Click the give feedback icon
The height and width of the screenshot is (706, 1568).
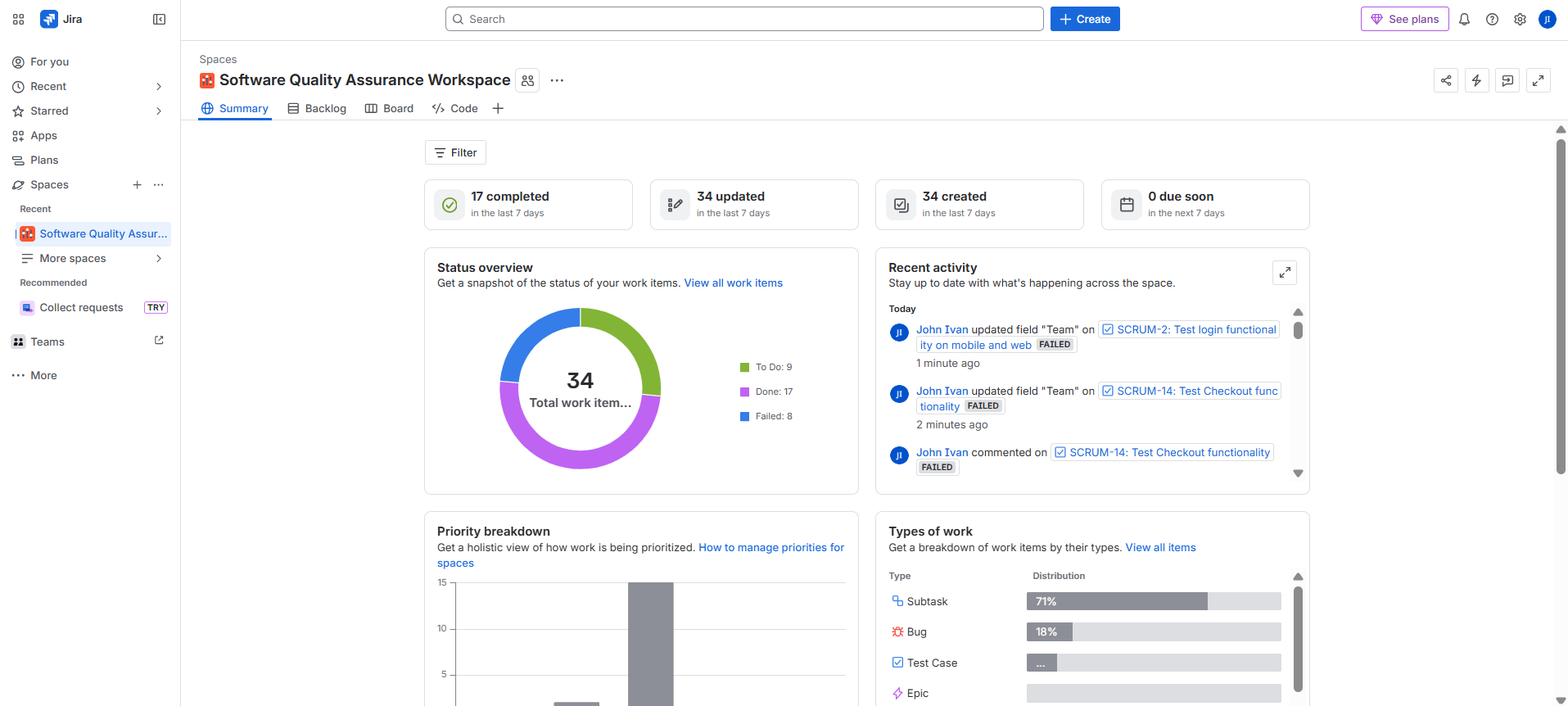coord(1507,80)
